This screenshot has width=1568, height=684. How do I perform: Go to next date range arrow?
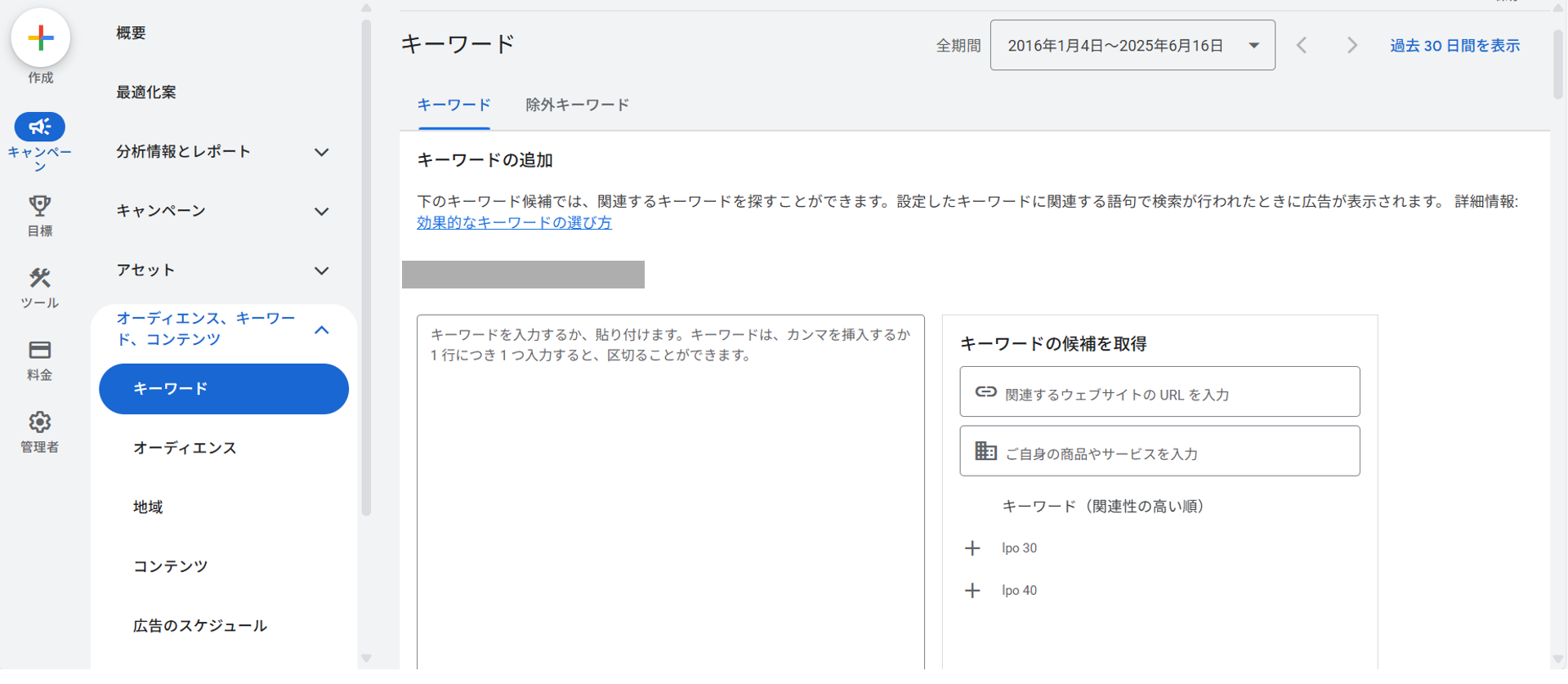click(1352, 45)
